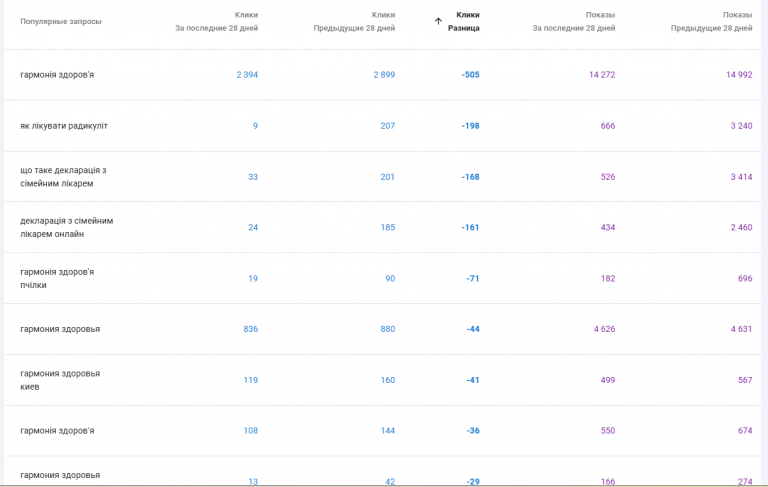
Task: Sort by Клики Предыдущие 28 дней header
Action: point(354,21)
